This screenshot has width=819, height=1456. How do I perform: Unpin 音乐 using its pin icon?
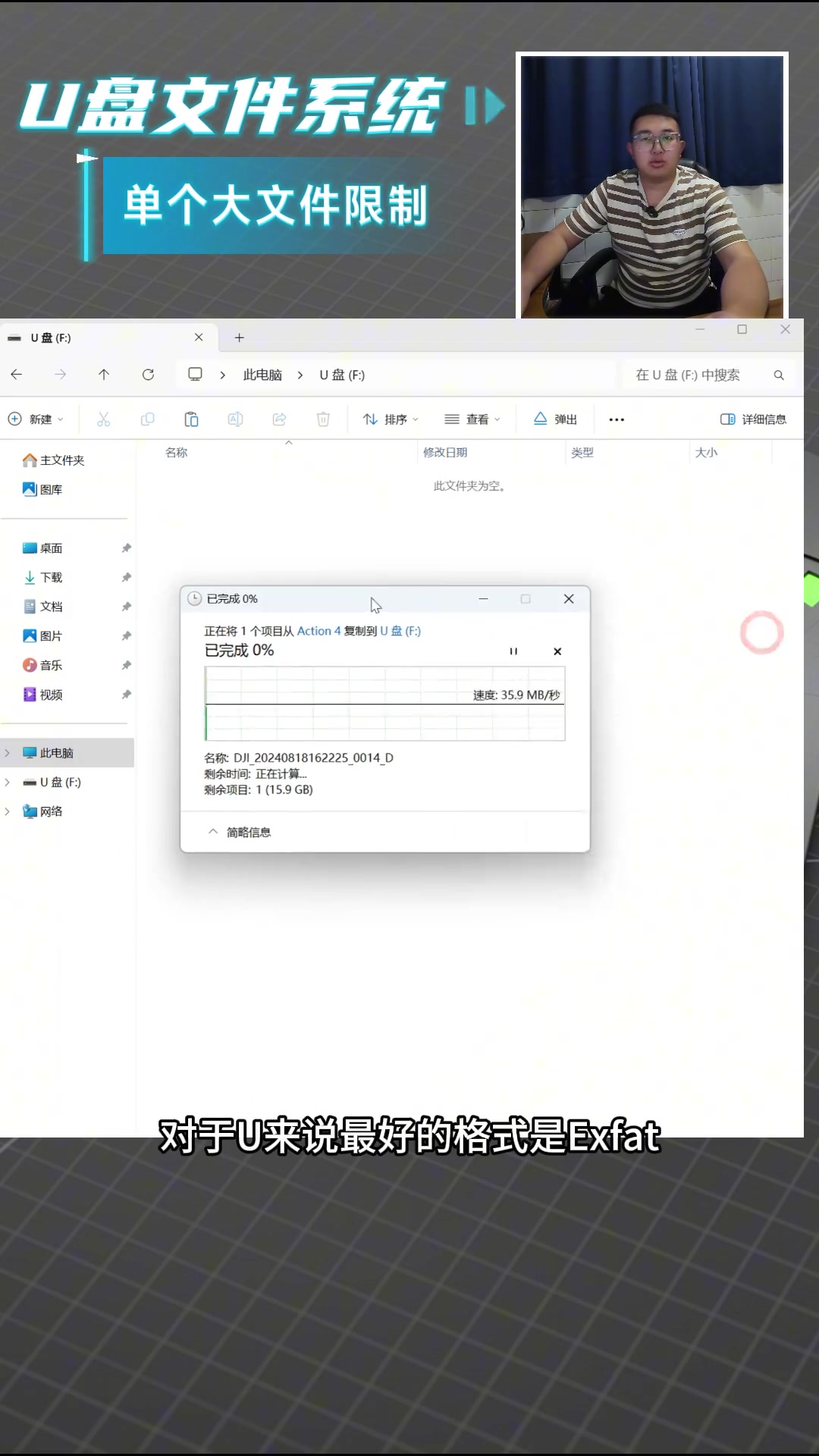pyautogui.click(x=127, y=665)
